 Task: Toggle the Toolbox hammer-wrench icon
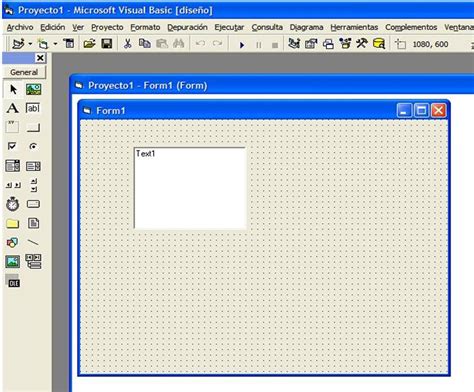point(362,44)
